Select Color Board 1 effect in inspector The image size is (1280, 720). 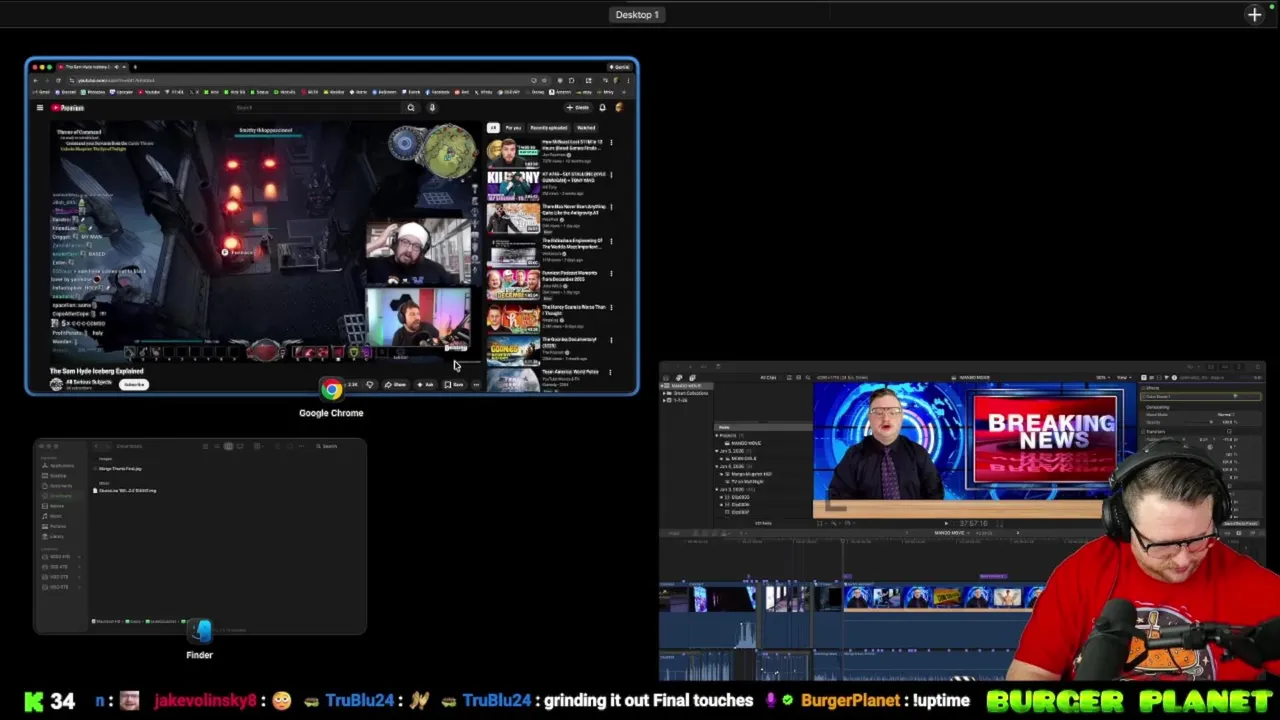[1200, 396]
